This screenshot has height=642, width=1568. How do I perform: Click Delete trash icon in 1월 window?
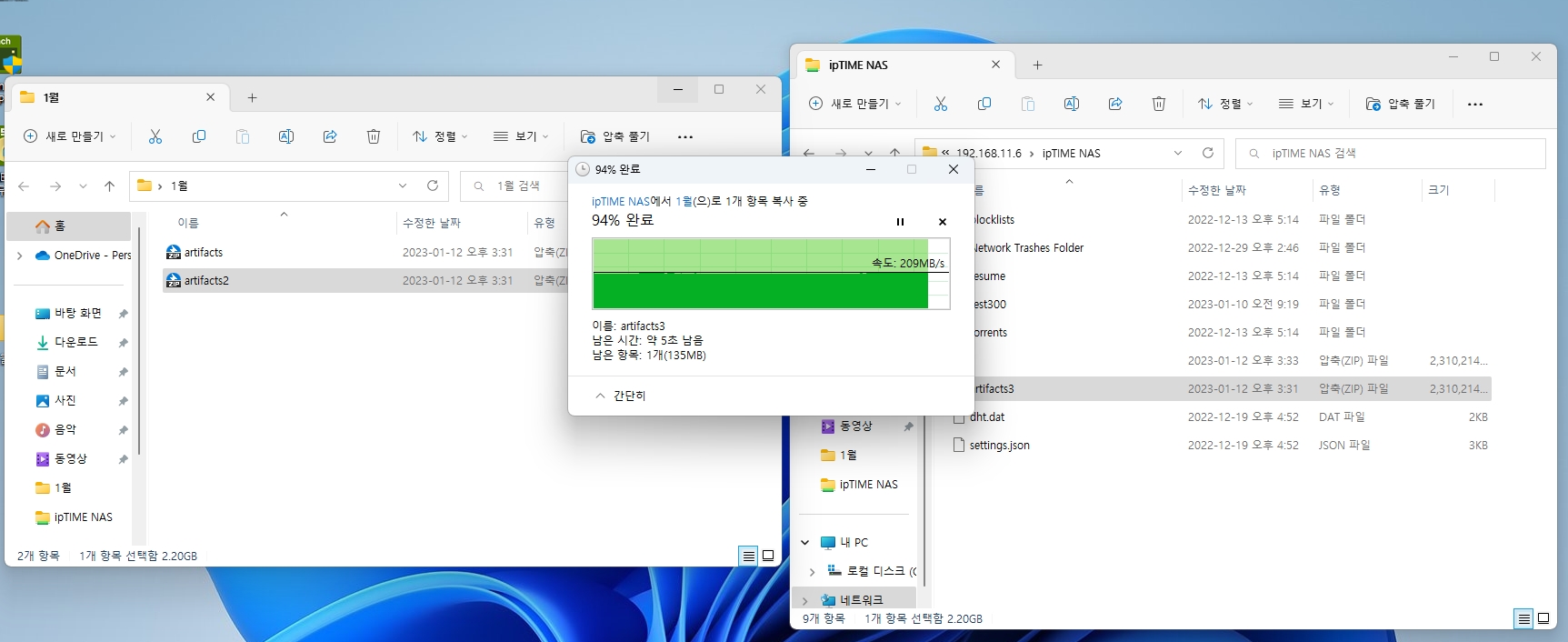pyautogui.click(x=374, y=136)
